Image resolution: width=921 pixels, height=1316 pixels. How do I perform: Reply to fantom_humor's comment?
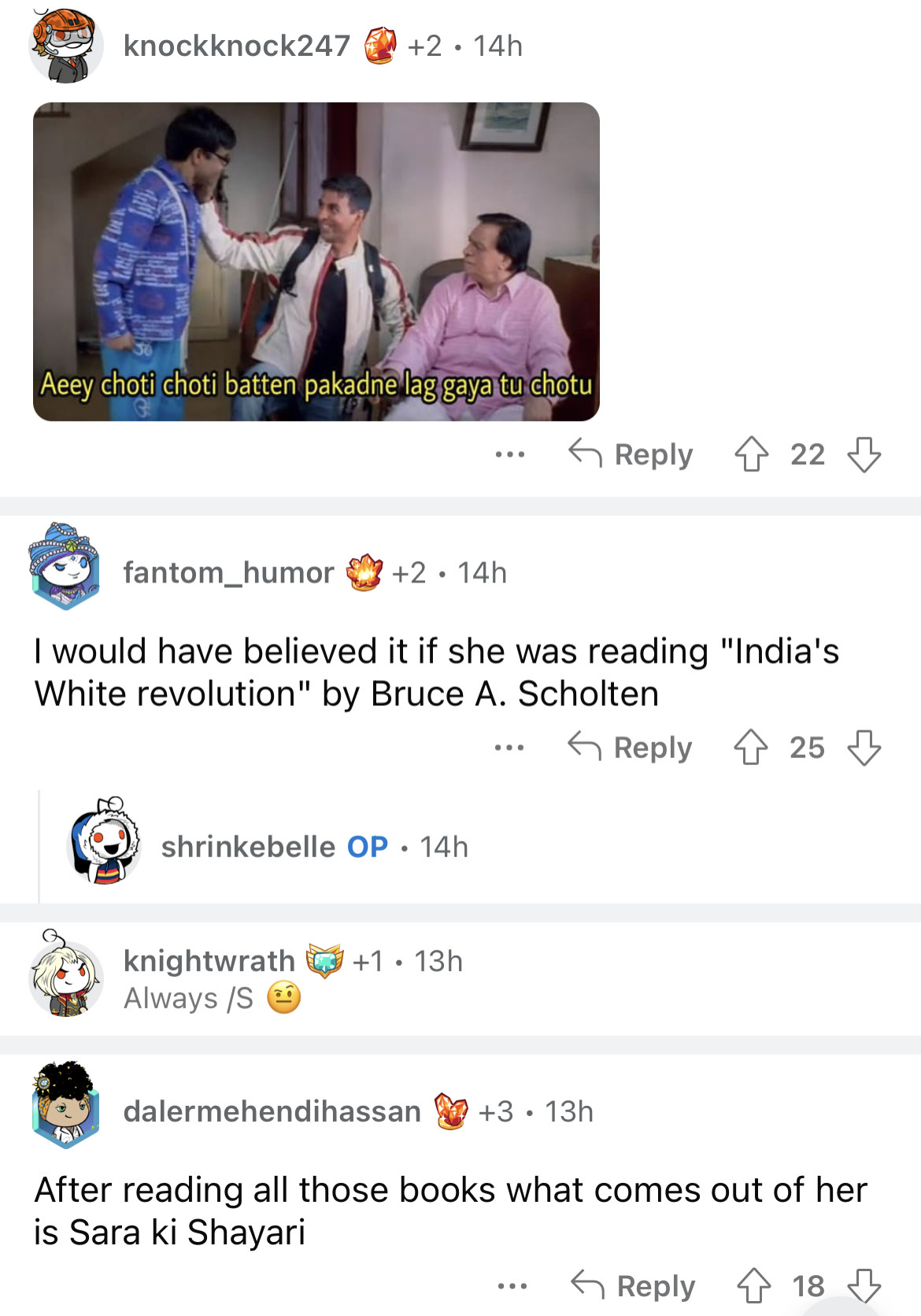631,747
